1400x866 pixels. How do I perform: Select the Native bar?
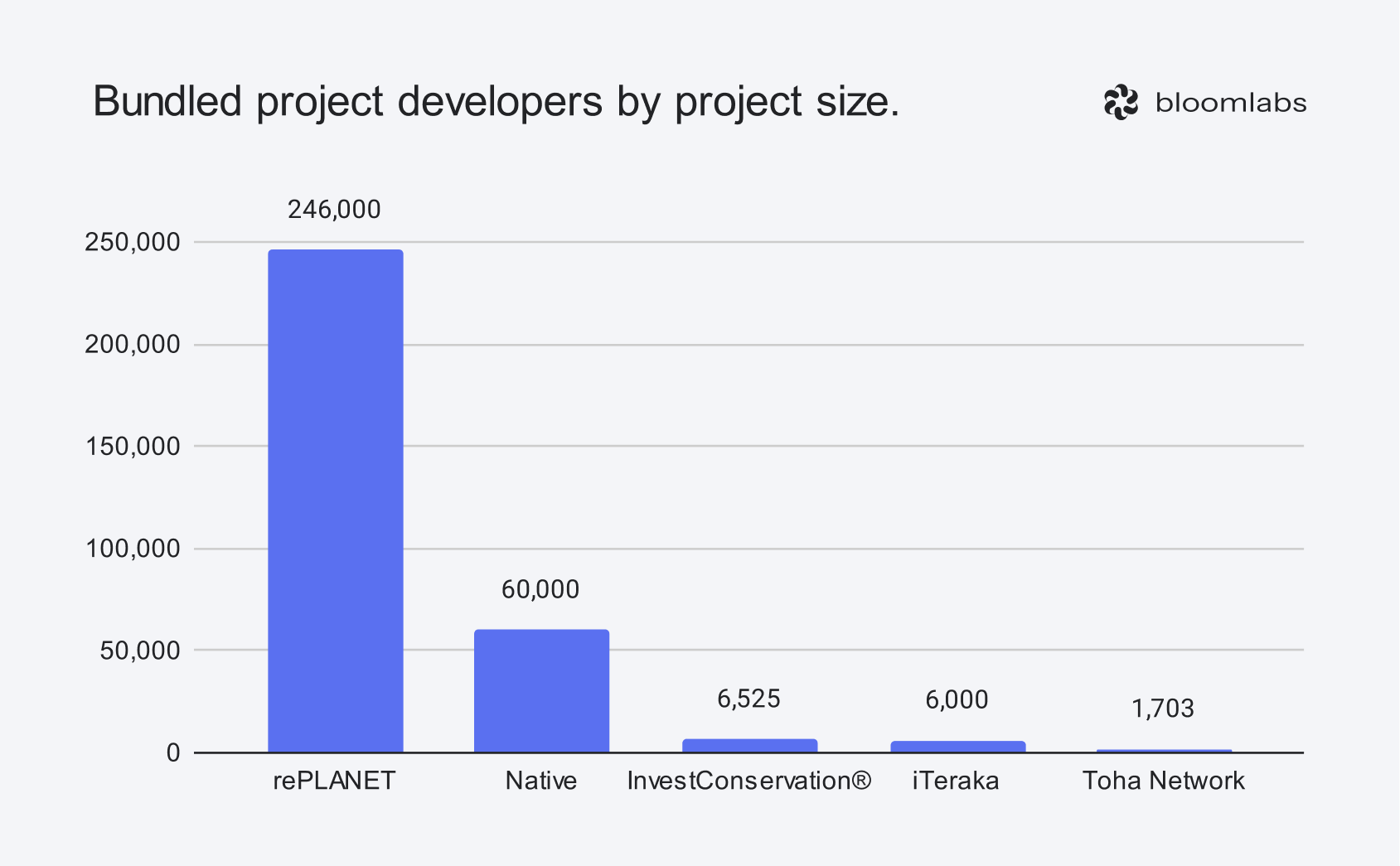click(541, 690)
